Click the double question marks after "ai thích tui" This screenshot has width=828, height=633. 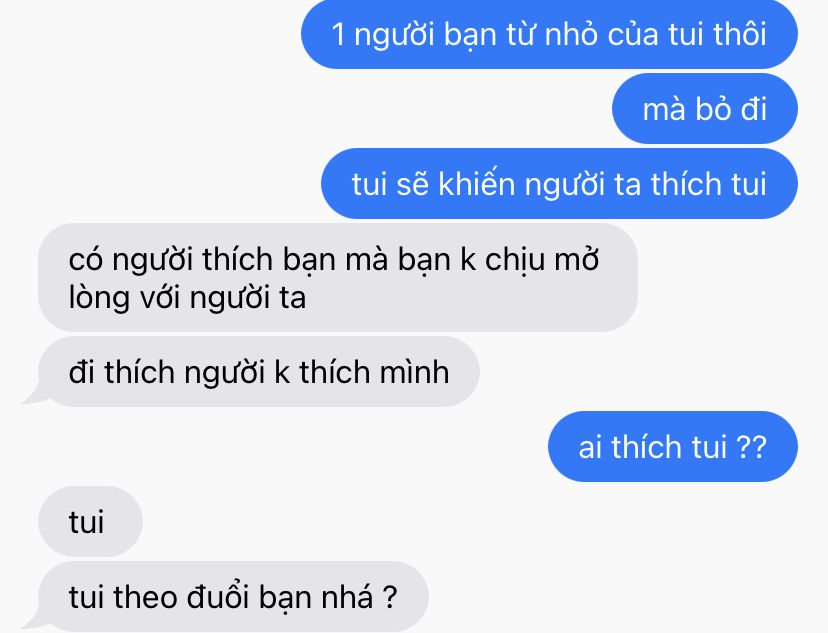pos(751,447)
